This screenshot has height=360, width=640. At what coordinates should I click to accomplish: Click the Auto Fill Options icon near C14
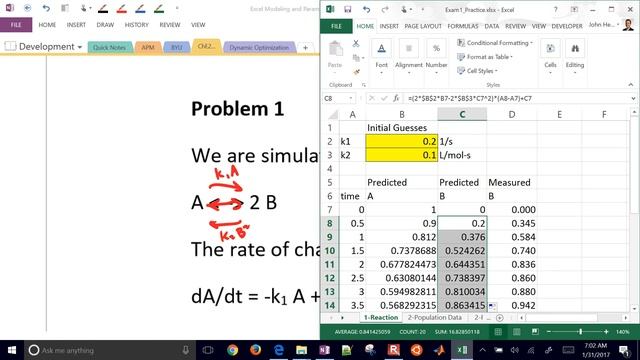492,305
